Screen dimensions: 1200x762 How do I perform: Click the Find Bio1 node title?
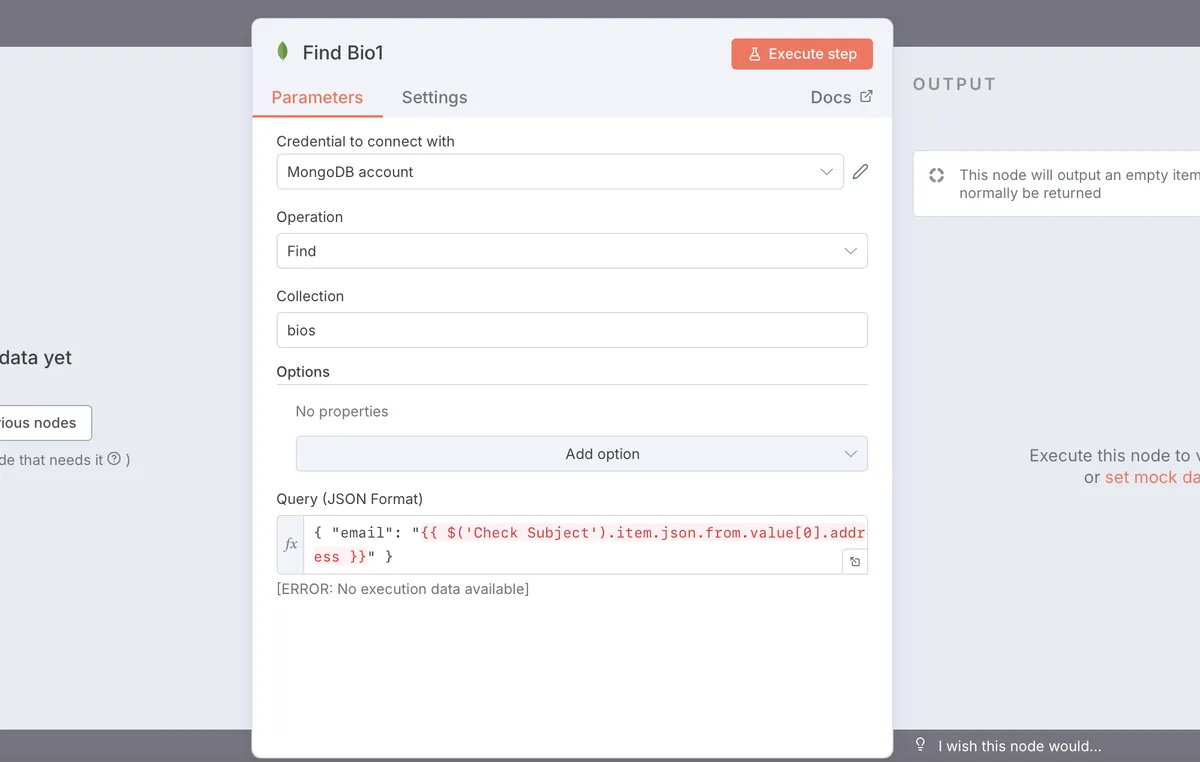344,52
